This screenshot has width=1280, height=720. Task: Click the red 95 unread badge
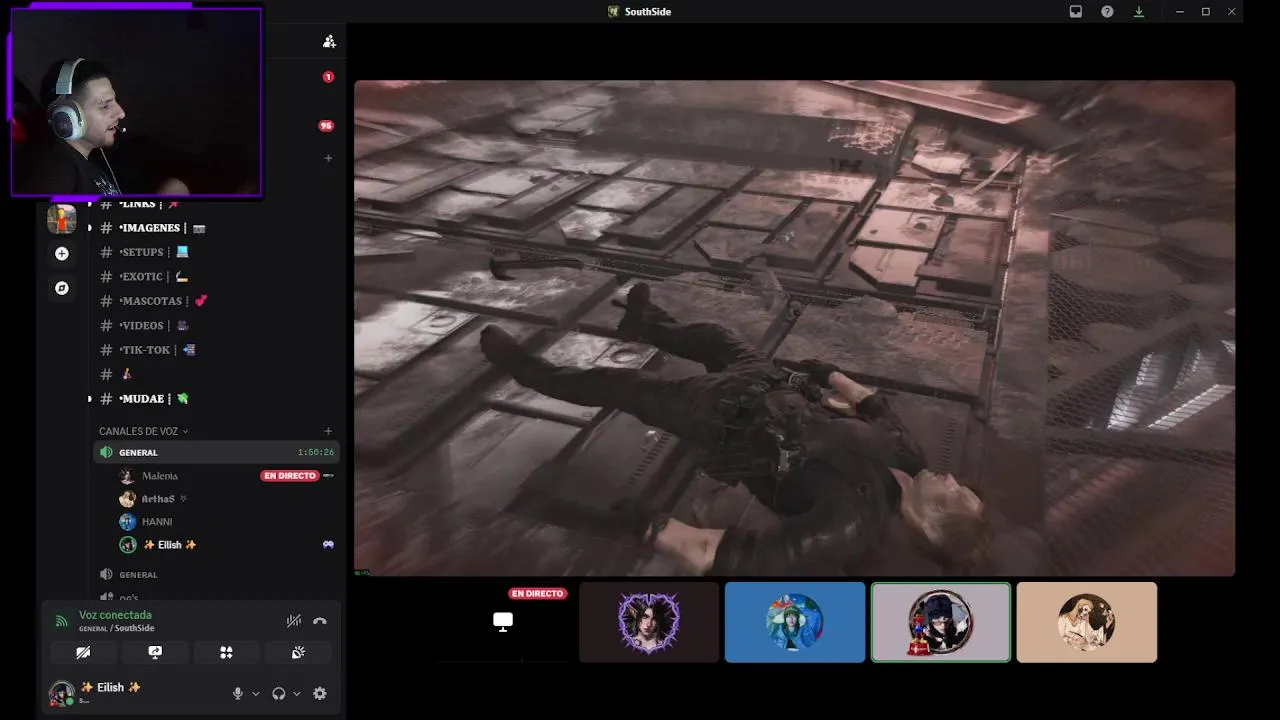(x=326, y=126)
